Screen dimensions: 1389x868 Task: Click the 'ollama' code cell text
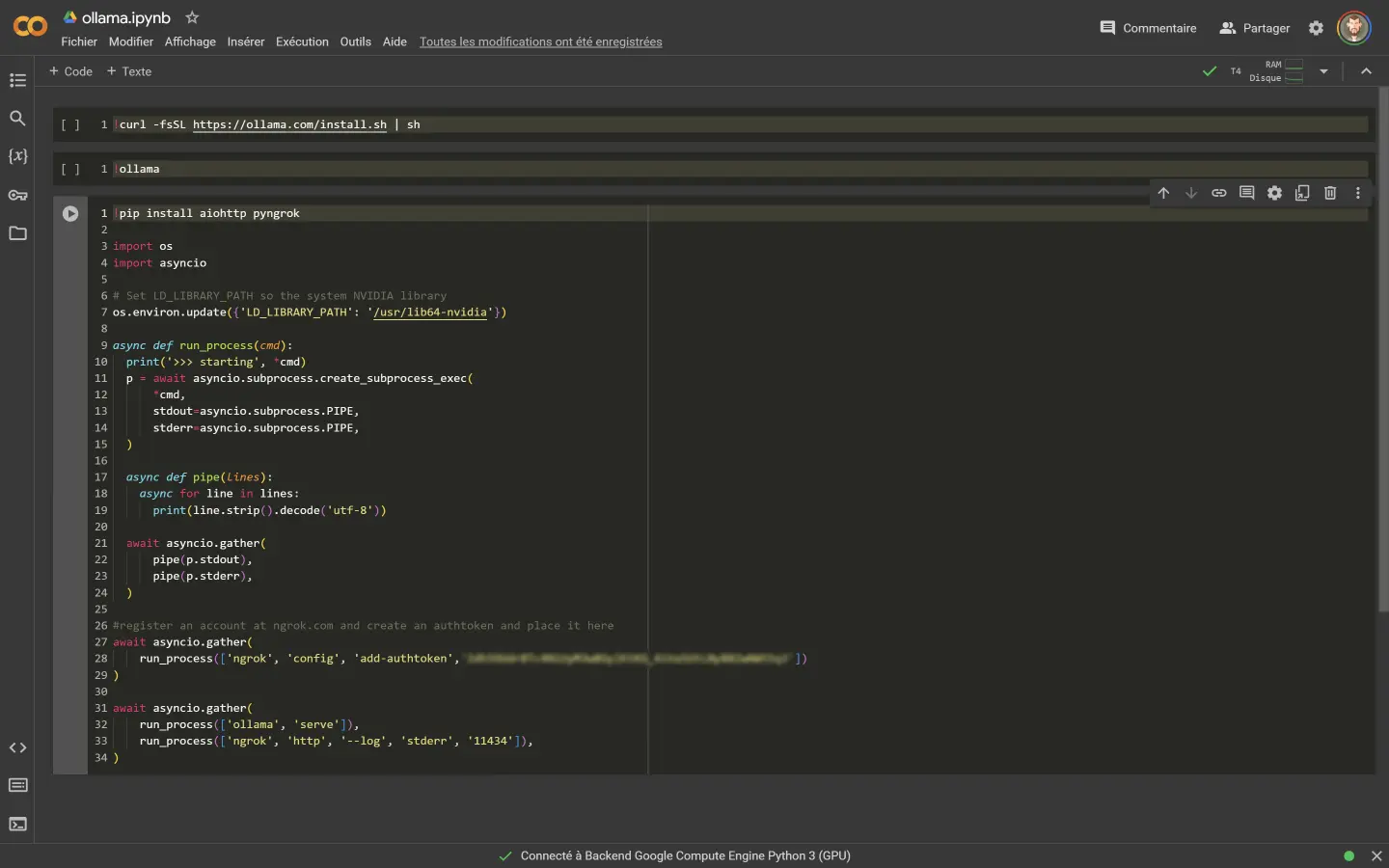[x=139, y=169]
